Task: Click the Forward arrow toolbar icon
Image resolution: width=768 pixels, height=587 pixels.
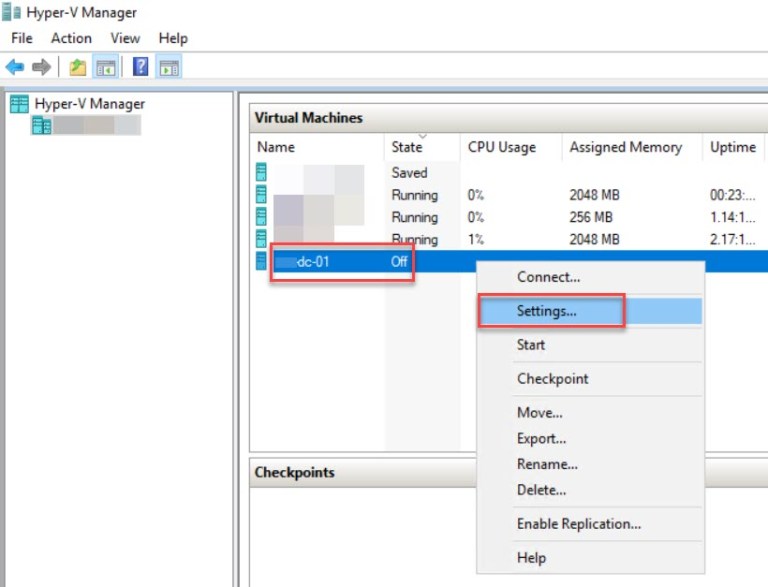Action: 41,67
